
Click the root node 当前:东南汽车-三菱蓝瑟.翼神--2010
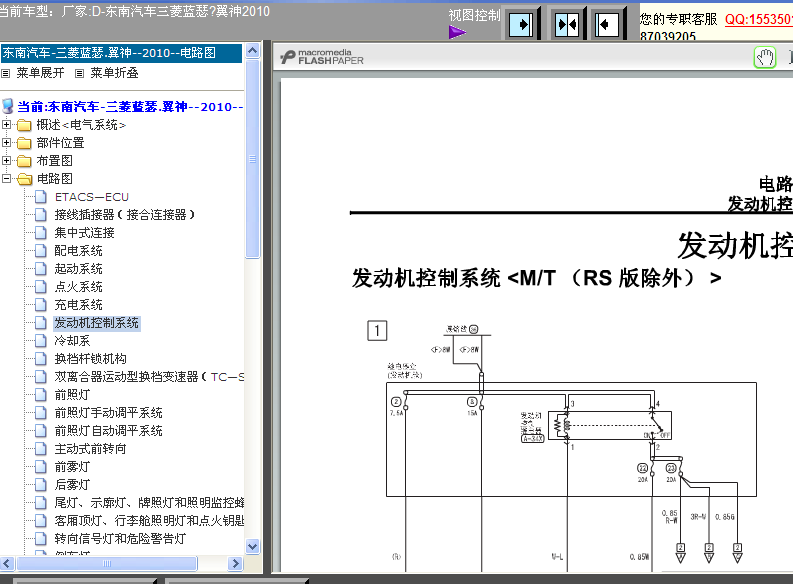pos(130,107)
